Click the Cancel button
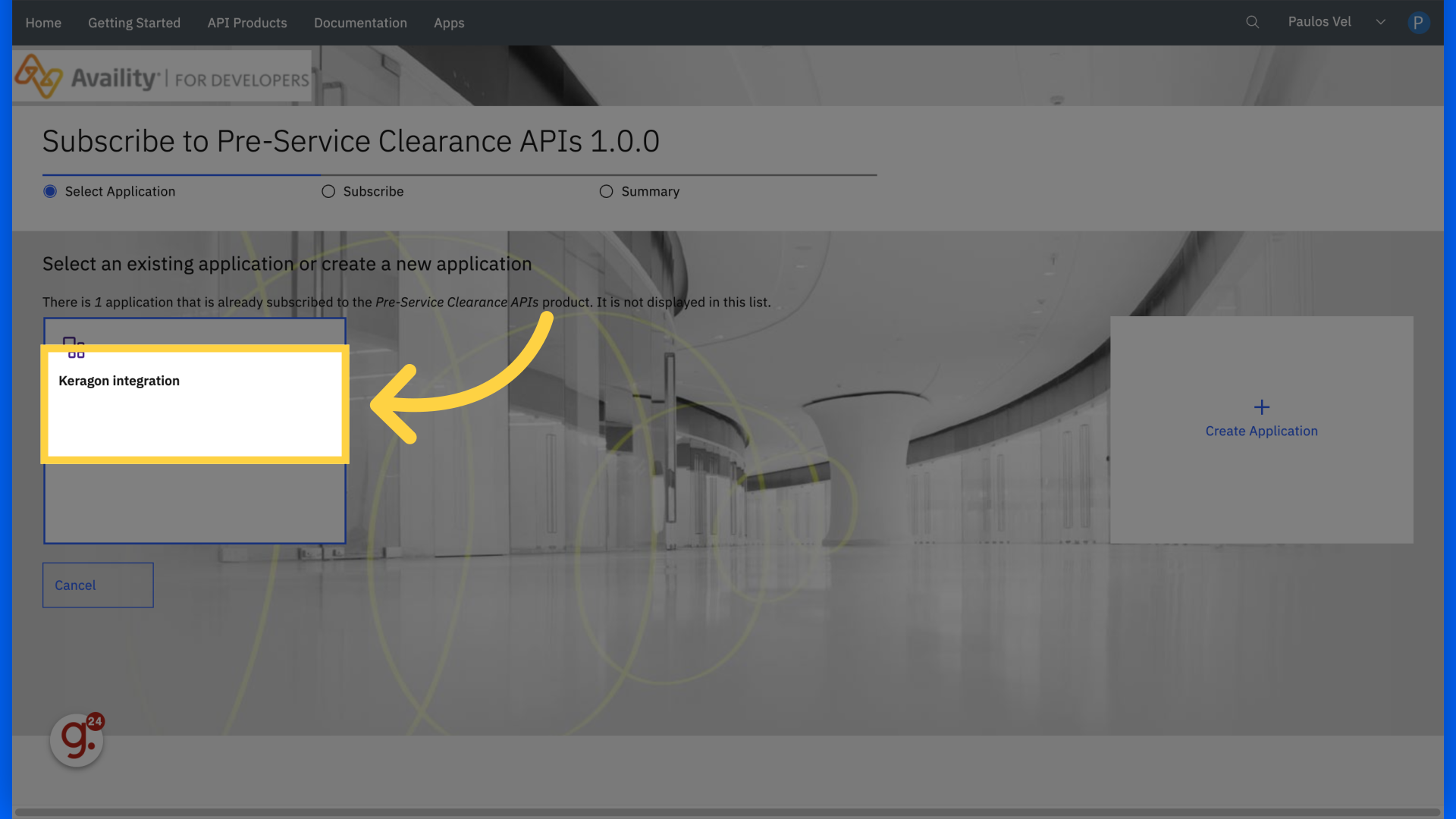Image resolution: width=1456 pixels, height=819 pixels. click(x=98, y=585)
